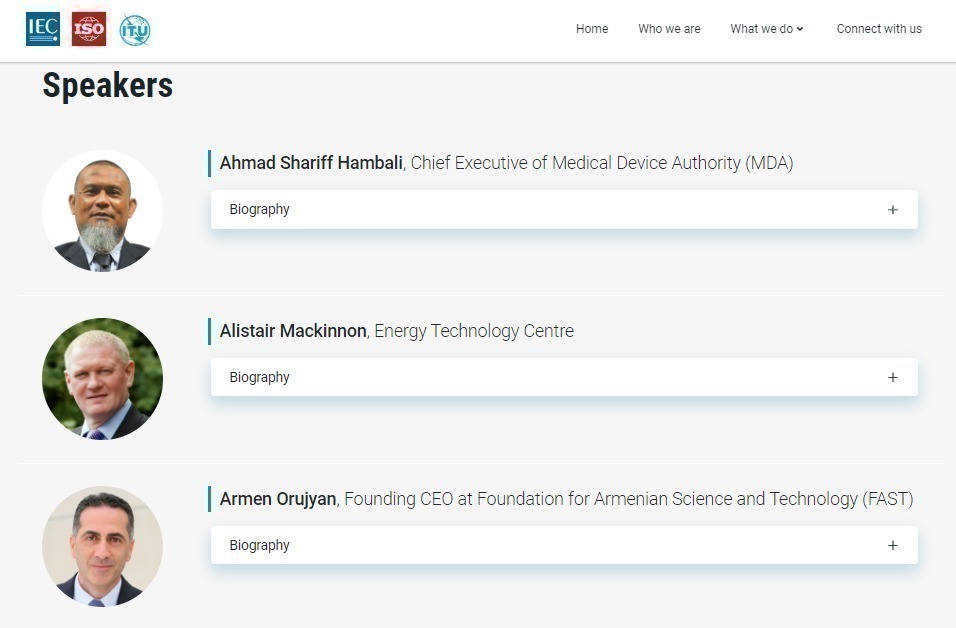Click the Speakers heading
The image size is (956, 628).
coord(108,86)
